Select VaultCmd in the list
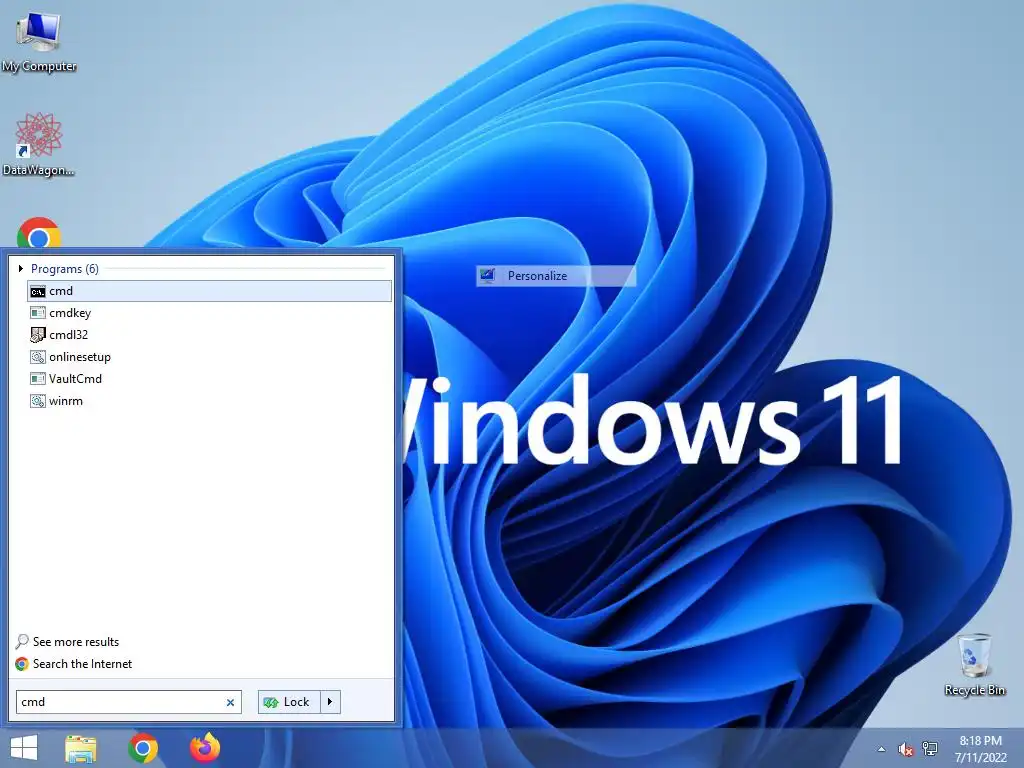This screenshot has width=1024, height=768. [x=210, y=379]
